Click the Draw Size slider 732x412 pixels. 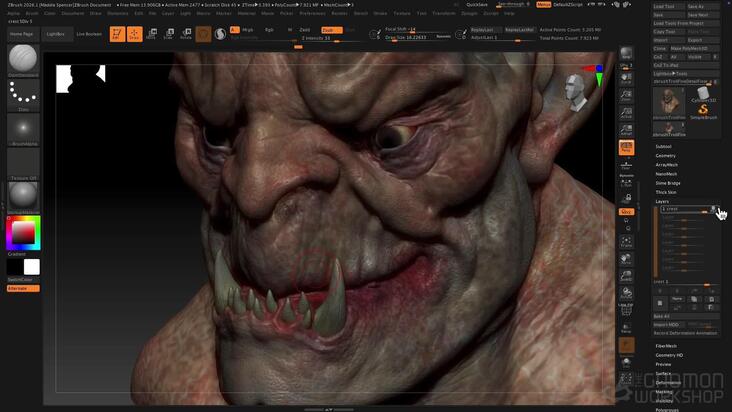418,37
